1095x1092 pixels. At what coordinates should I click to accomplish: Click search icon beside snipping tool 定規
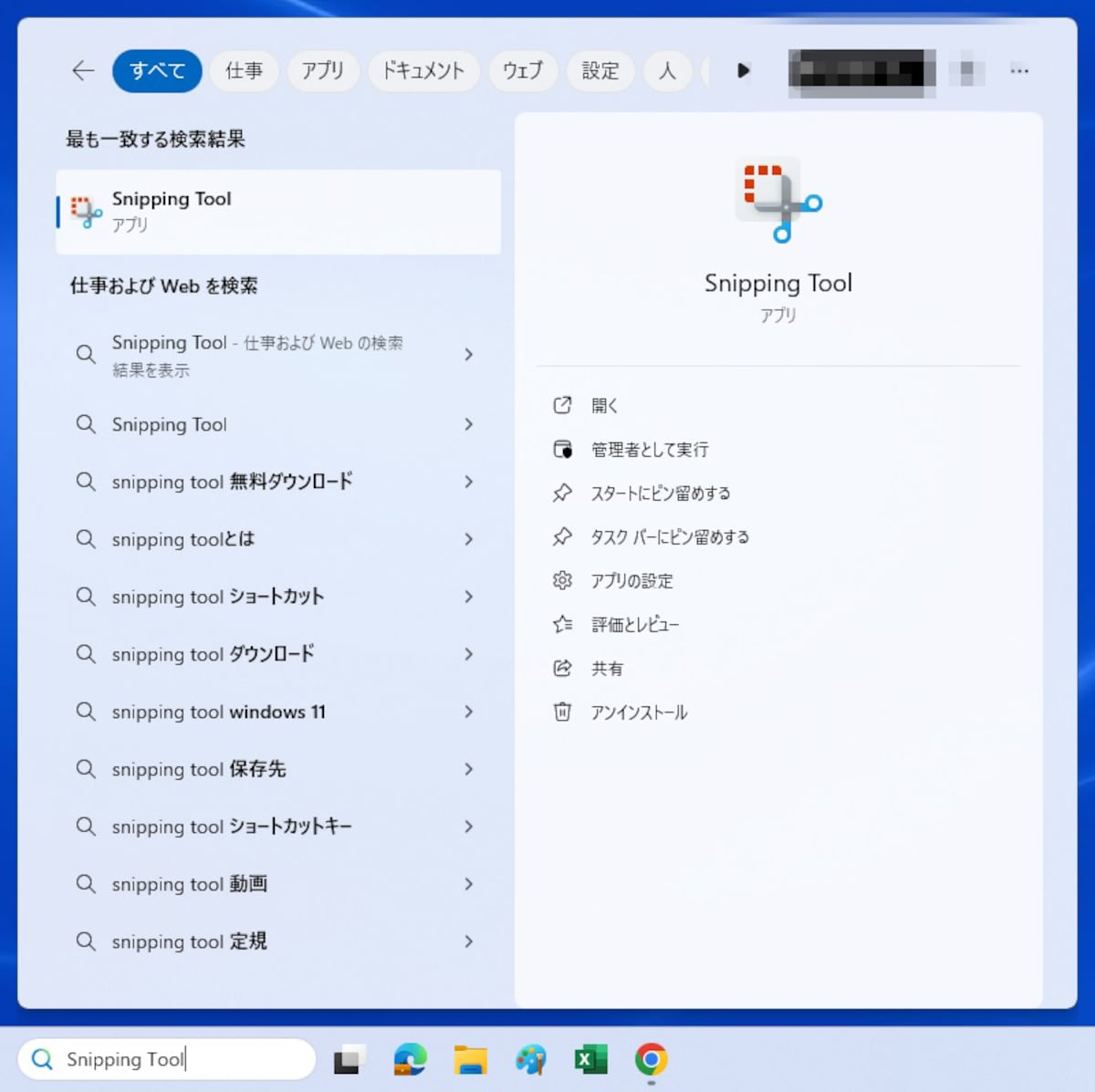(86, 941)
